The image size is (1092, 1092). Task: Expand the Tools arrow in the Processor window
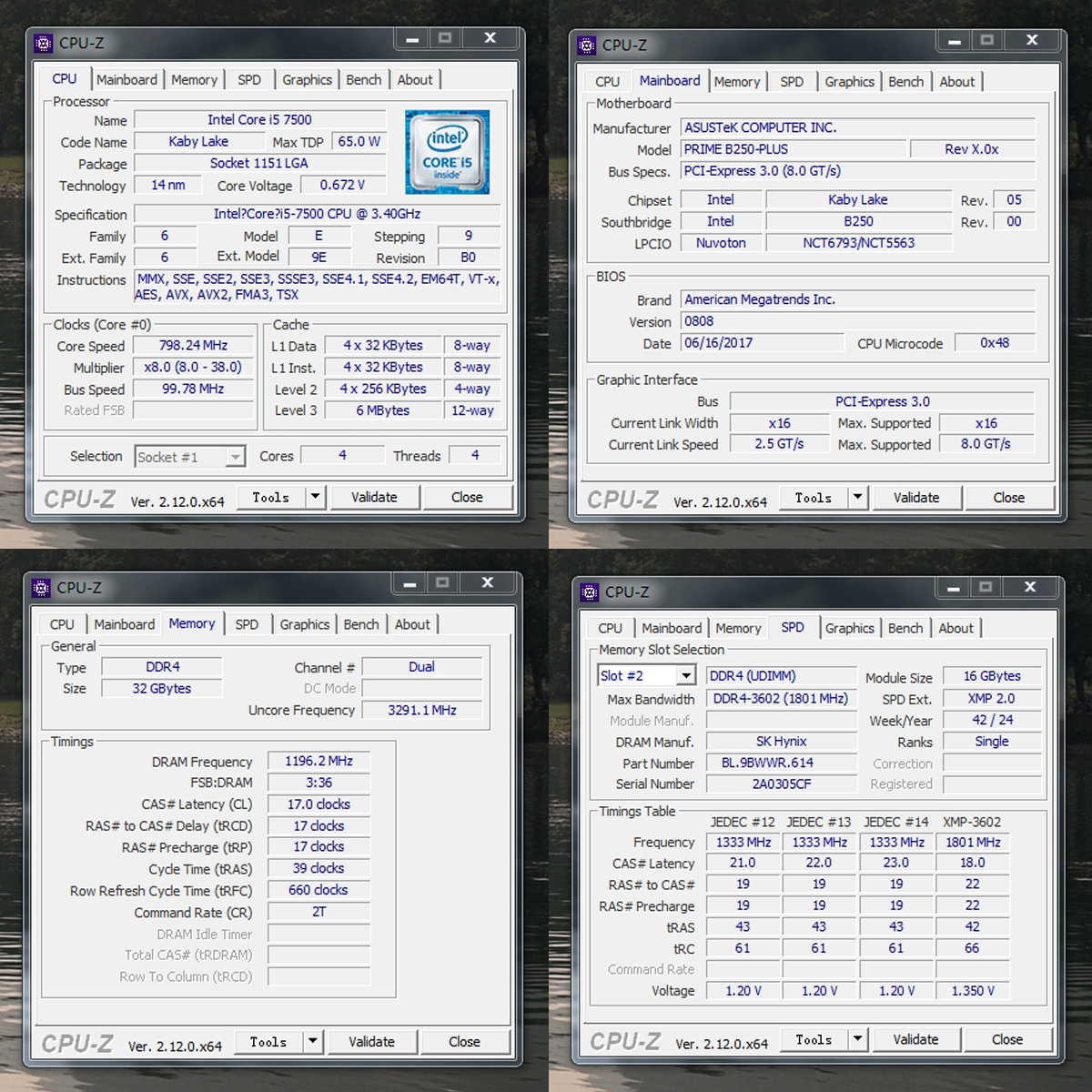pos(315,497)
